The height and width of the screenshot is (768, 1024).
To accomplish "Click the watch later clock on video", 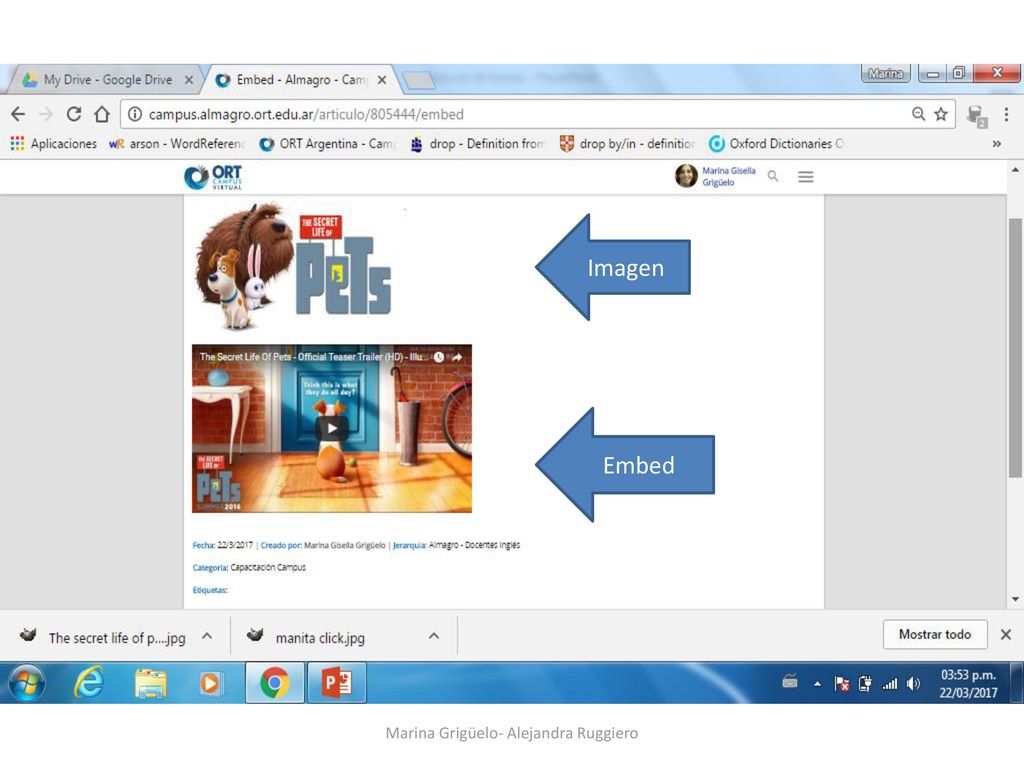I will coord(439,357).
